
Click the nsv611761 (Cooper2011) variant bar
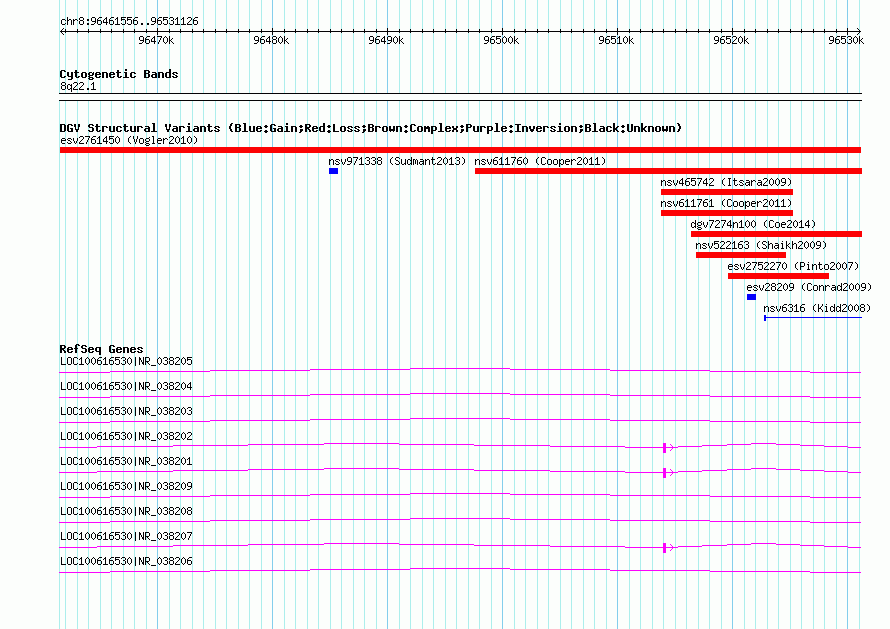click(727, 213)
